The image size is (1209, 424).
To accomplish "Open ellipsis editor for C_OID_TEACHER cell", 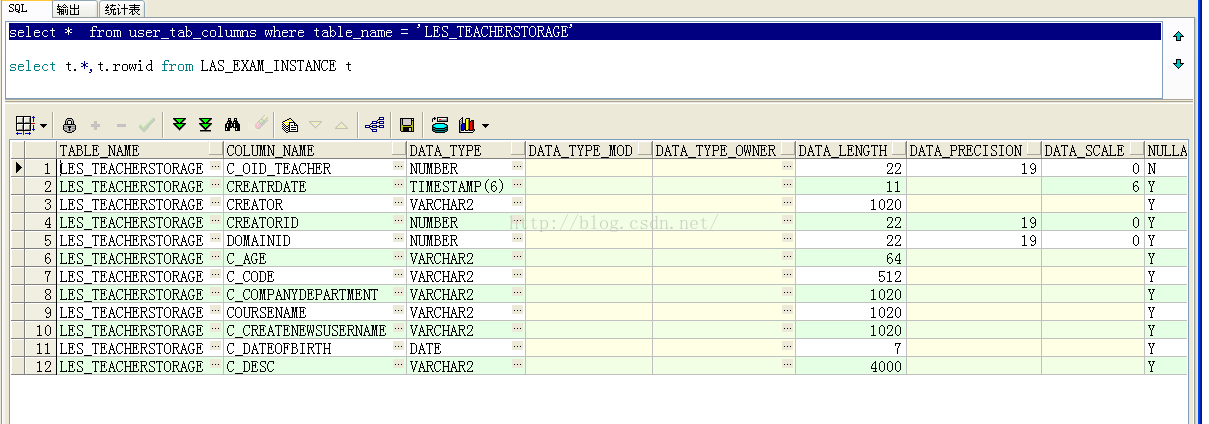I will [398, 168].
